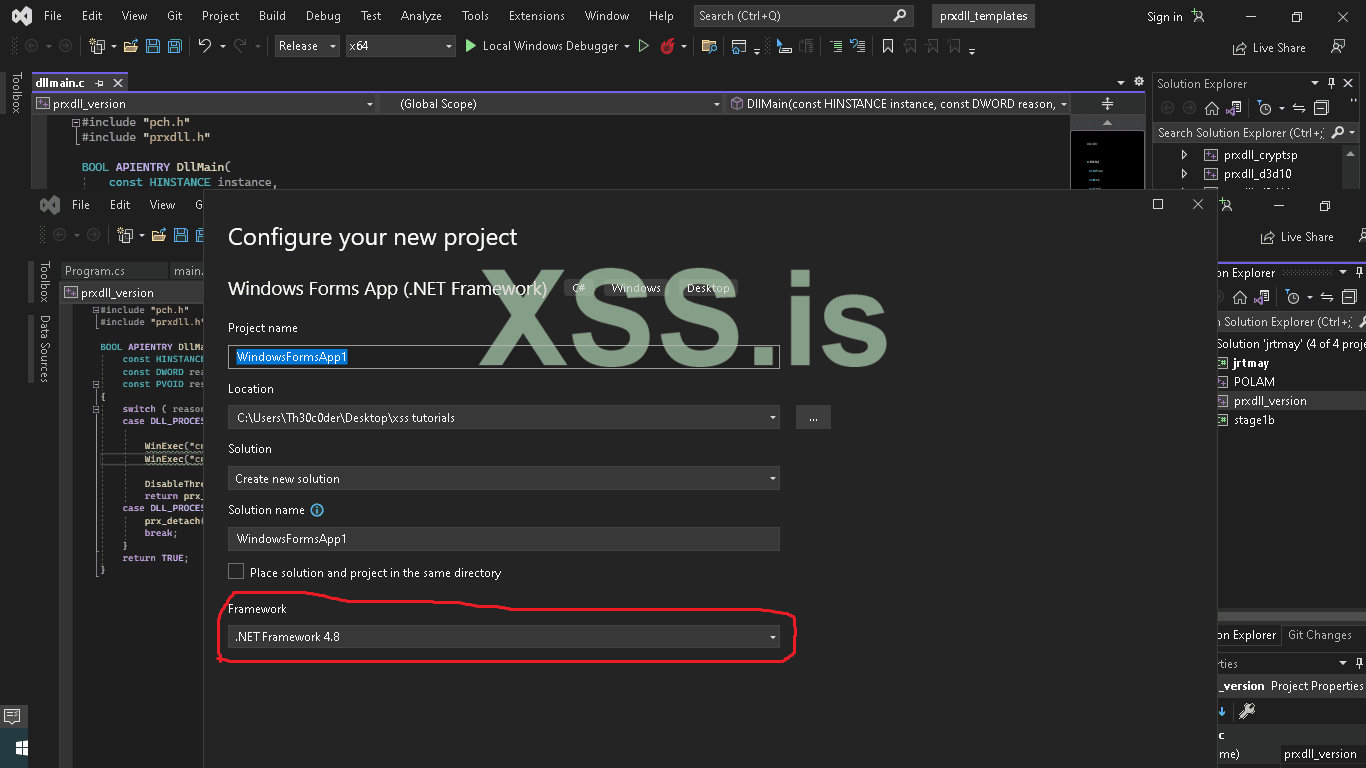This screenshot has height=768, width=1366.
Task: Click the Hot Reload flame icon
Action: [667, 46]
